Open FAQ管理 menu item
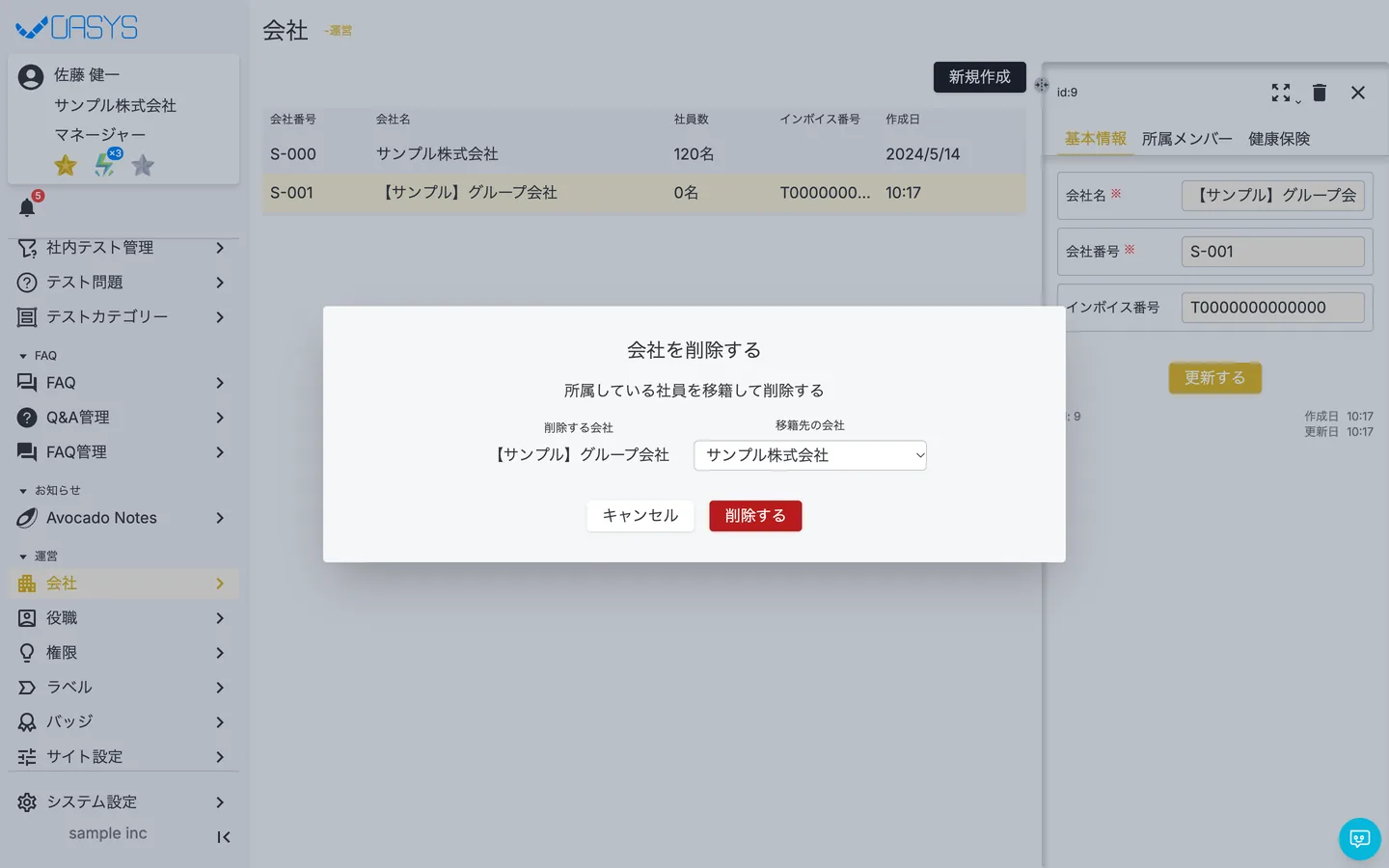Screen dimensions: 1389x868 pyautogui.click(x=123, y=452)
